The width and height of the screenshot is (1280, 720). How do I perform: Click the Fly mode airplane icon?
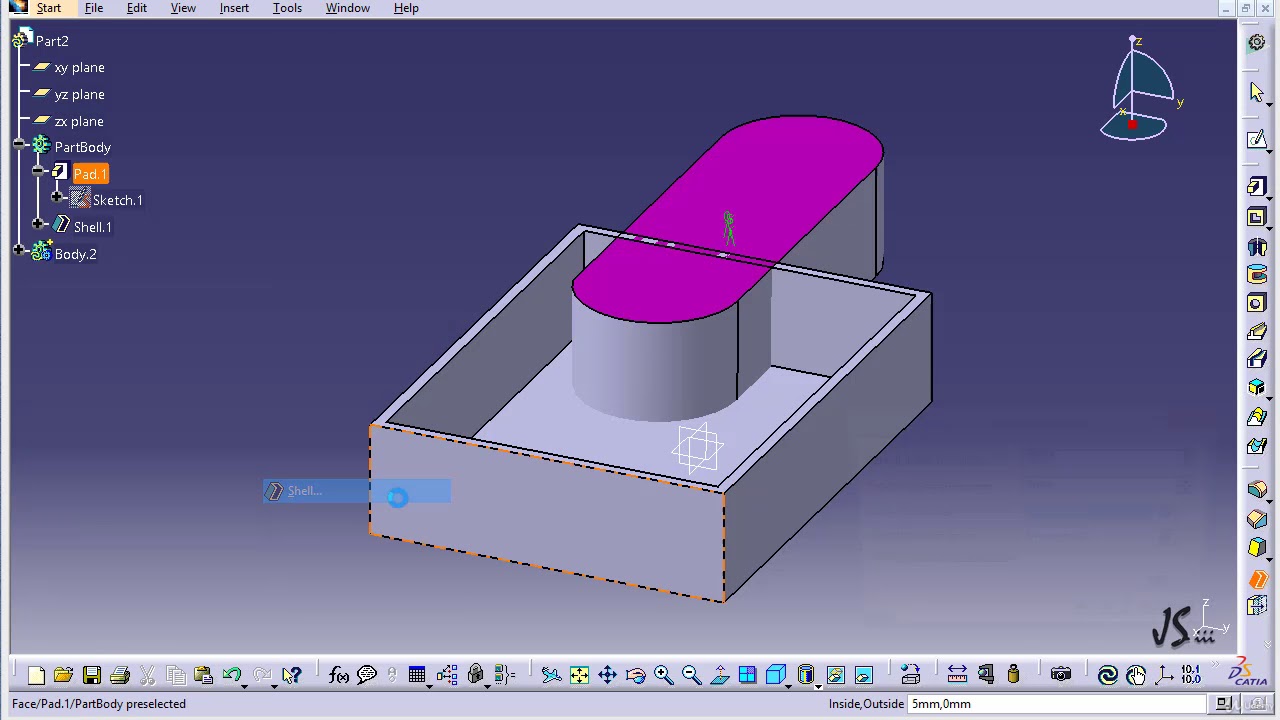pos(551,676)
